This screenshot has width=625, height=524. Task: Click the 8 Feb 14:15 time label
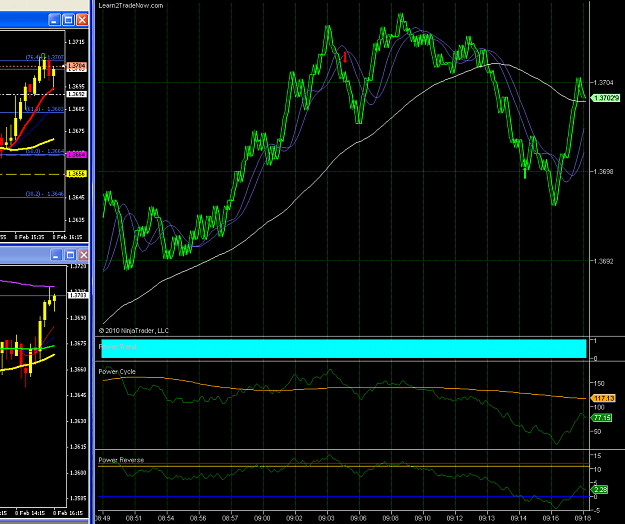[30, 513]
